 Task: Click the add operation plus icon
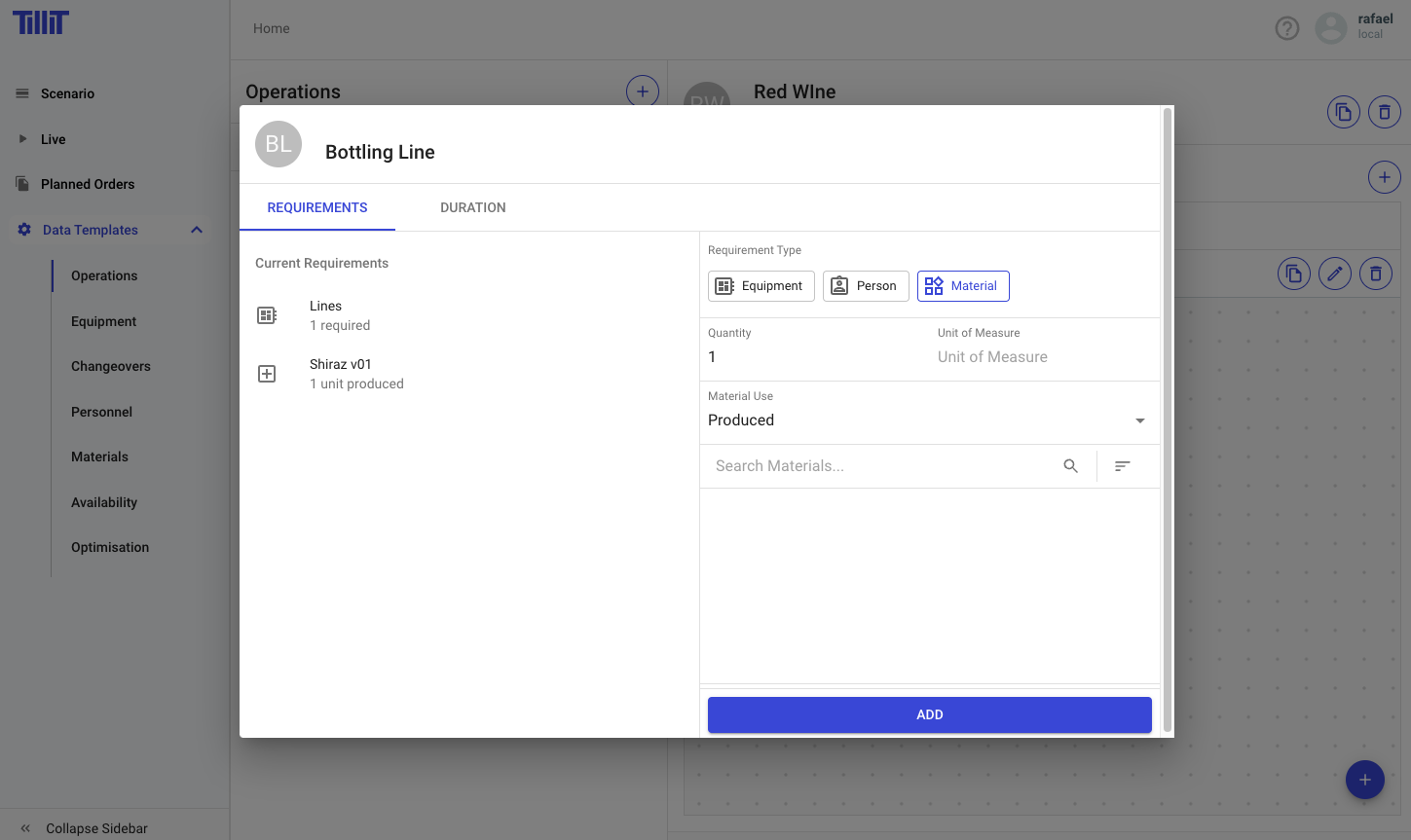pos(642,91)
